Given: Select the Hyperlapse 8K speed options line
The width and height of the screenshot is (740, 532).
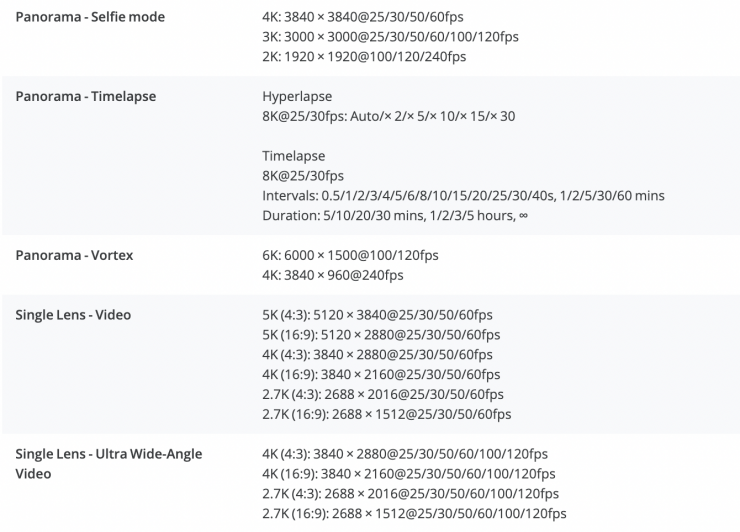Looking at the screenshot, I should (389, 117).
